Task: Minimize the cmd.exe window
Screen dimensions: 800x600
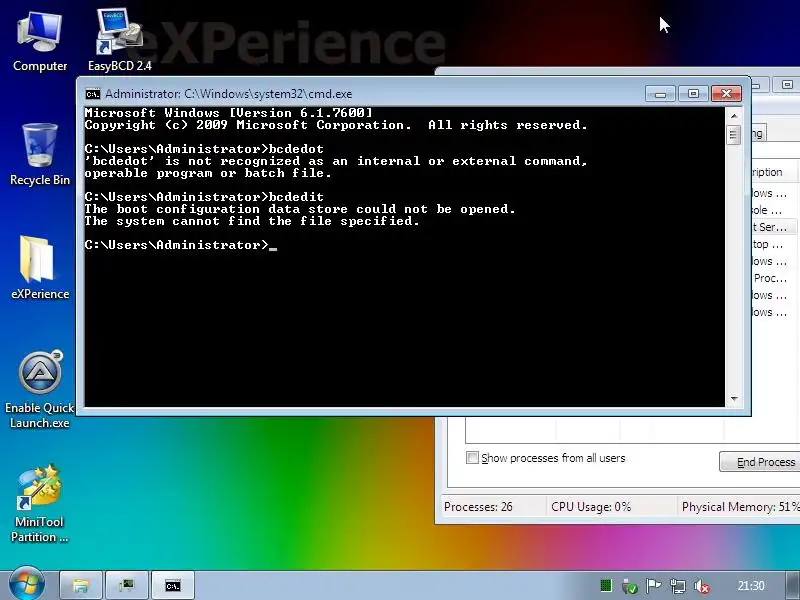Action: pos(660,94)
